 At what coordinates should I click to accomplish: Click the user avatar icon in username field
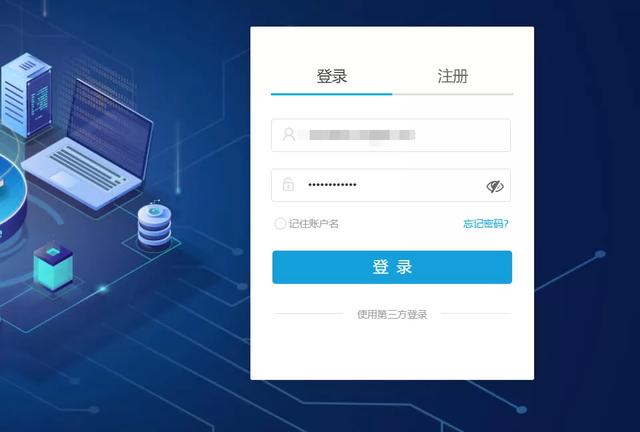pos(289,135)
